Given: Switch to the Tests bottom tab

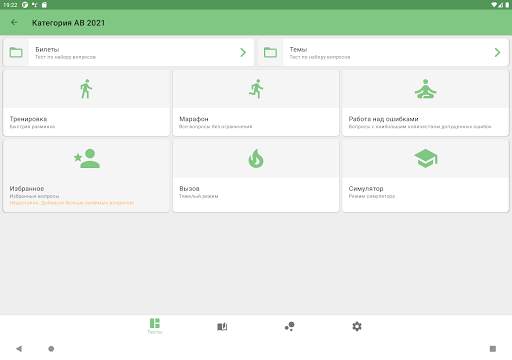Looking at the screenshot, I should [x=155, y=326].
